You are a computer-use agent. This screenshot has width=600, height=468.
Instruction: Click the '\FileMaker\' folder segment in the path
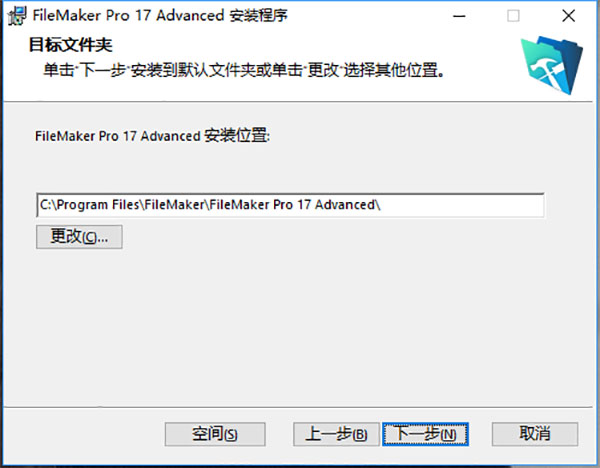pos(174,205)
